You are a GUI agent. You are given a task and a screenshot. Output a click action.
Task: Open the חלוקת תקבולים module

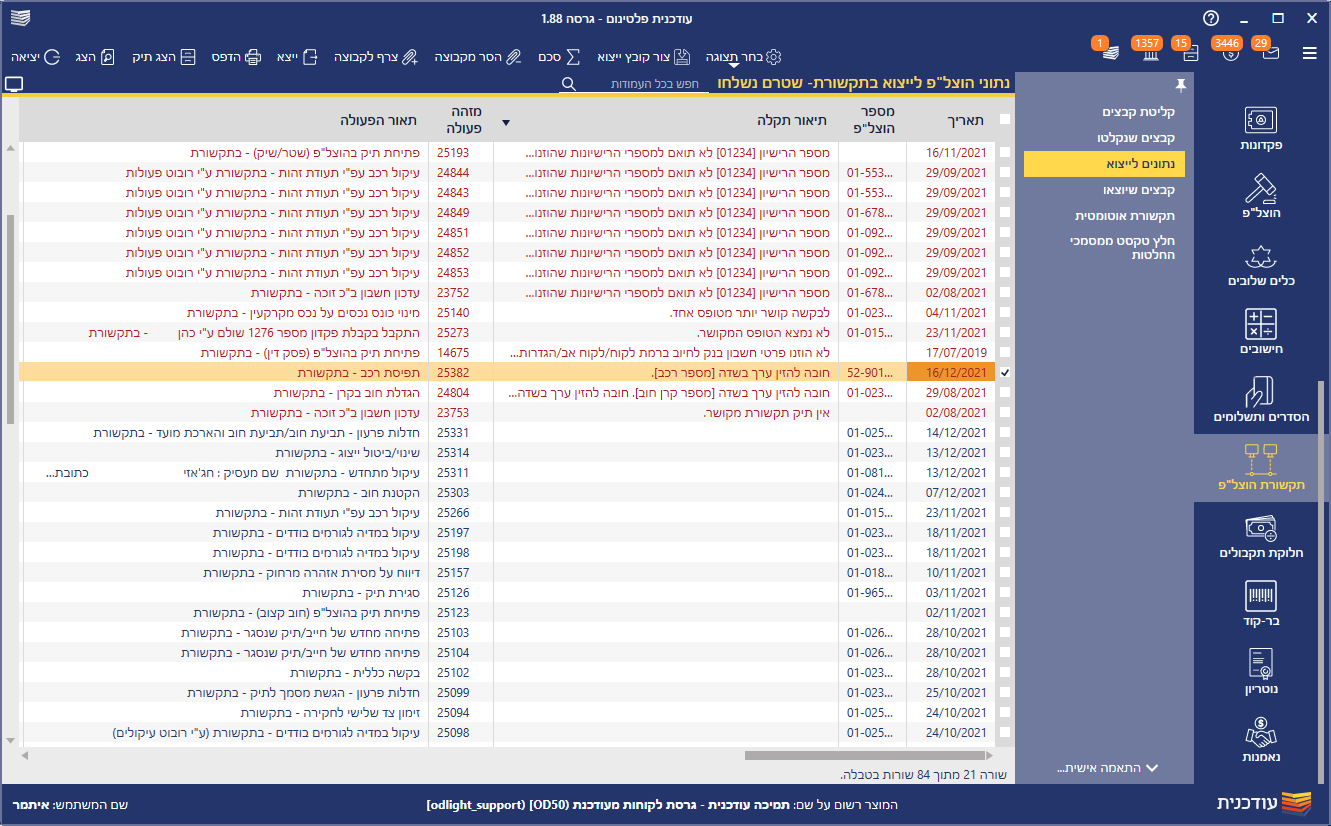(1261, 536)
